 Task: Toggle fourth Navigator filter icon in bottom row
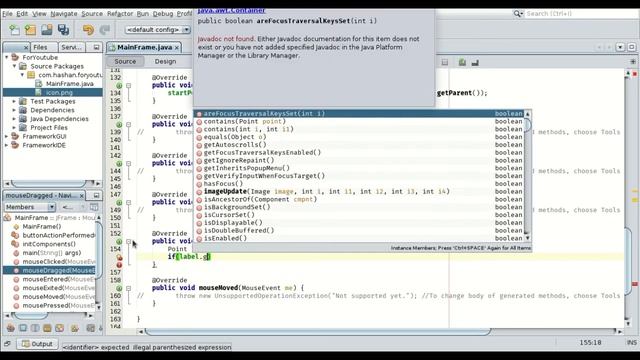(x=47, y=328)
